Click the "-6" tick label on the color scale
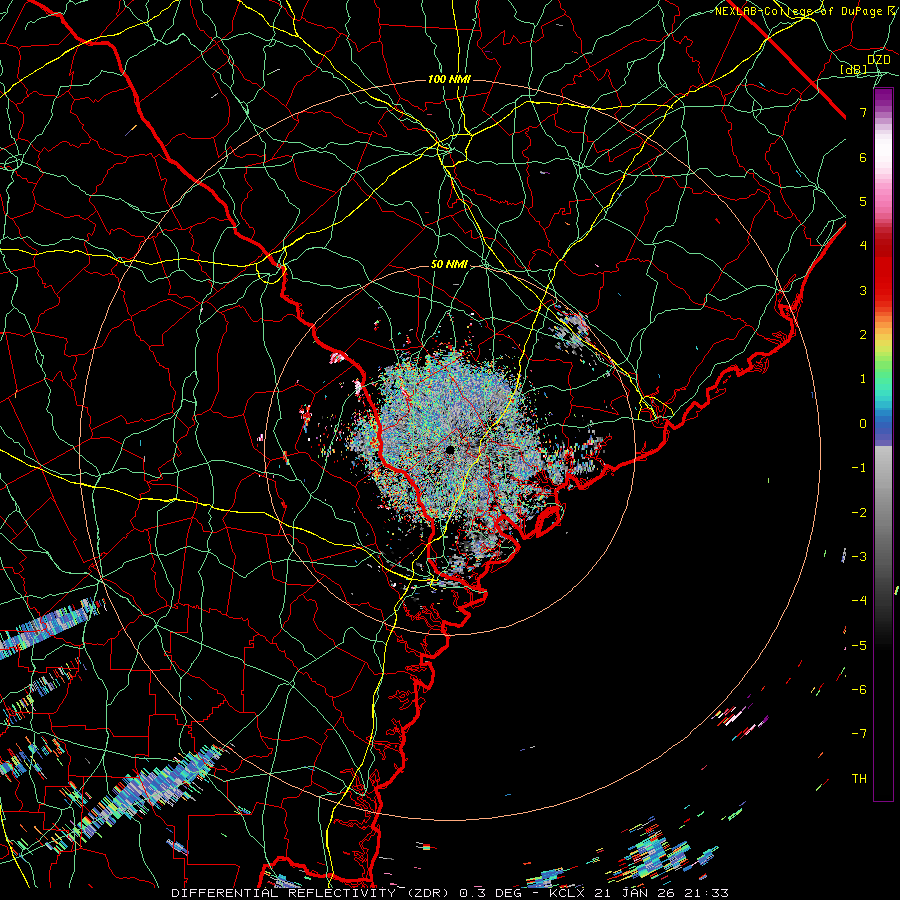Viewport: 900px width, 900px height. (x=859, y=690)
